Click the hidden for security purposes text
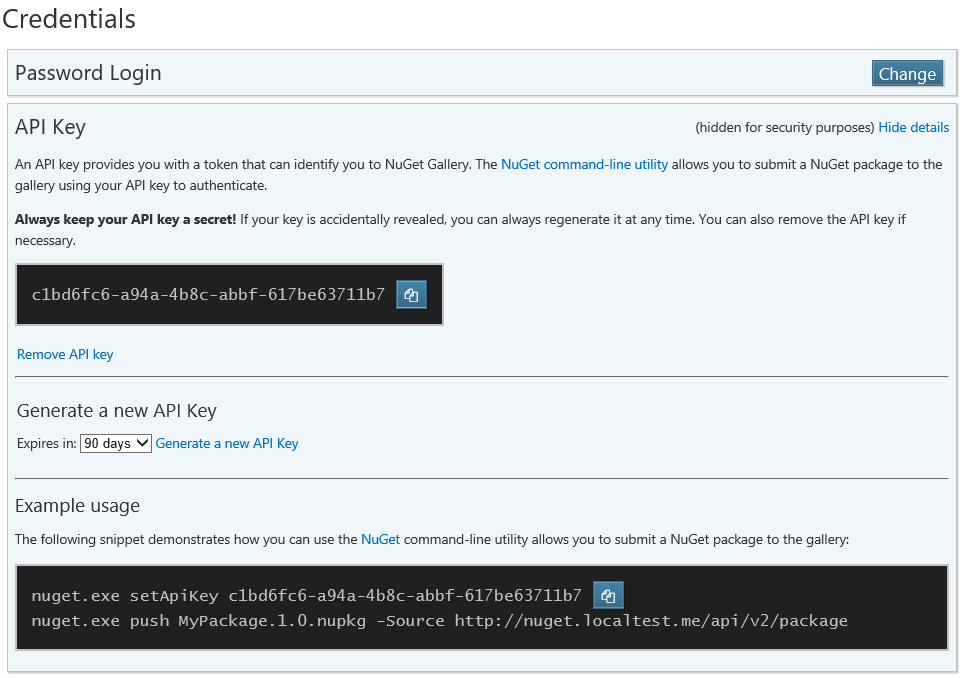Screen dimensions: 960x678 click(784, 128)
